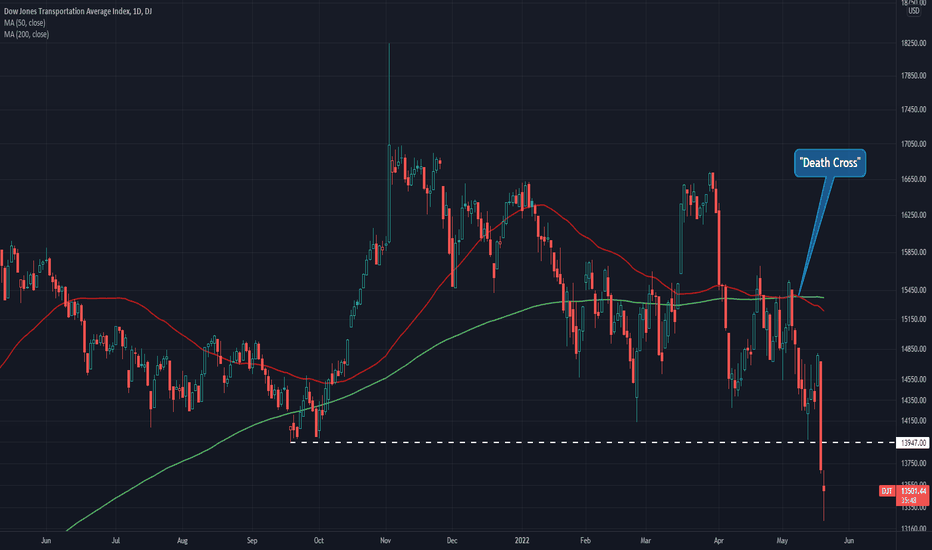The width and height of the screenshot is (932, 550).
Task: Click the "Death Cross" callout label
Action: click(x=830, y=163)
